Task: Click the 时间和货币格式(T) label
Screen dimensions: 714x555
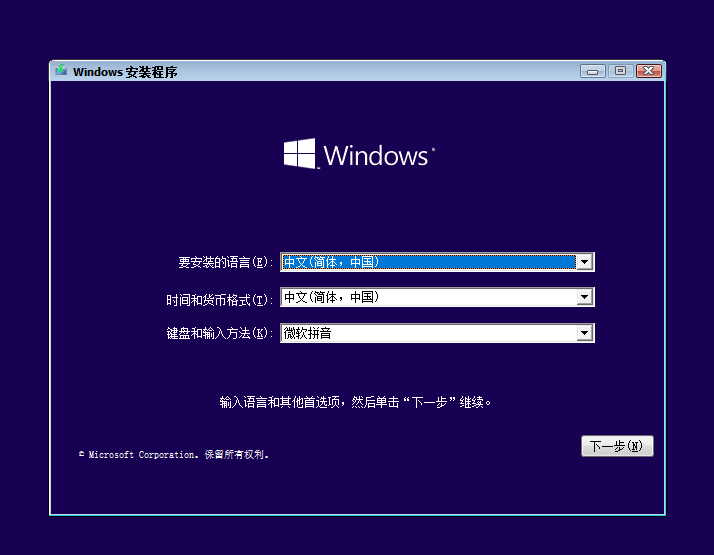Action: pyautogui.click(x=219, y=300)
